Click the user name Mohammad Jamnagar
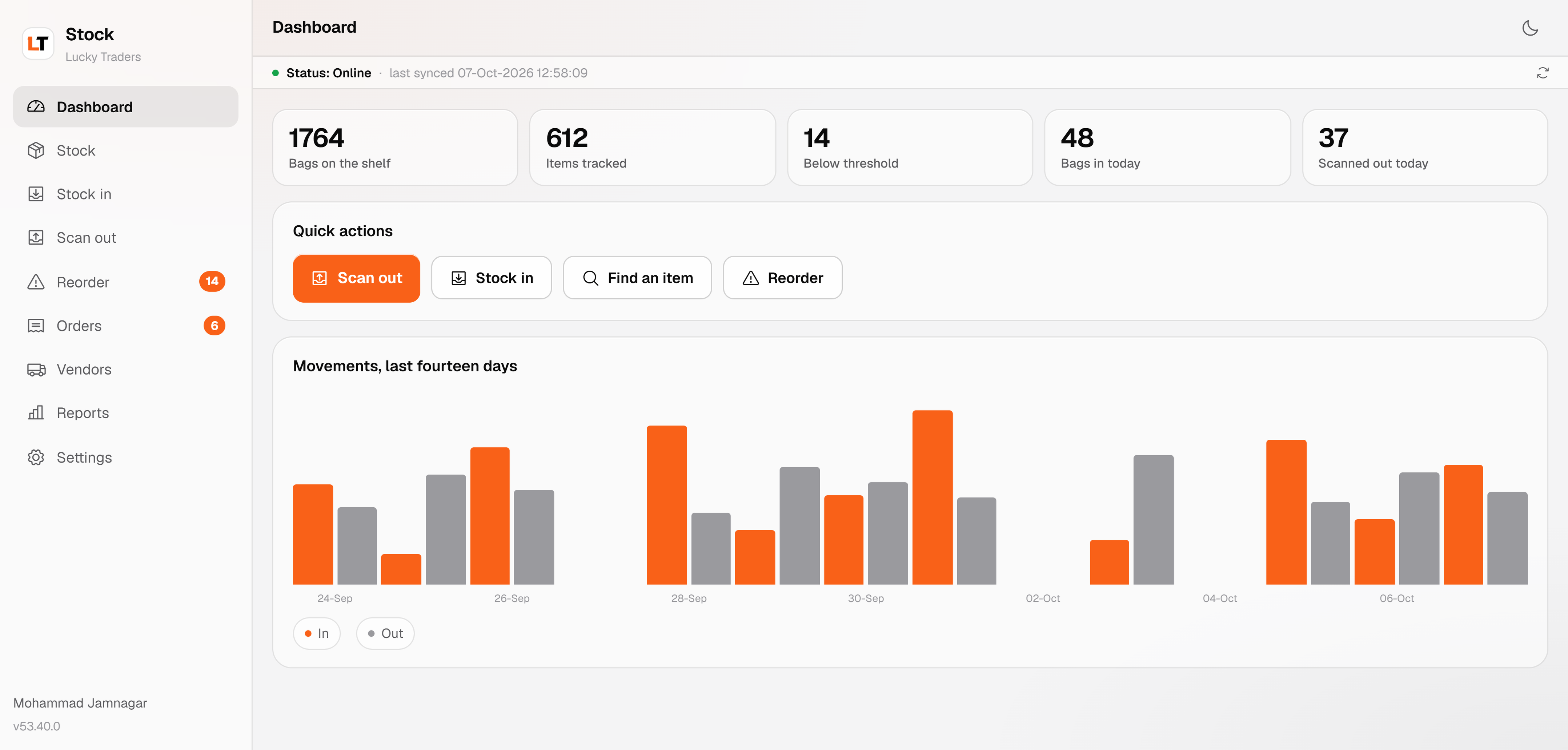Image resolution: width=1568 pixels, height=750 pixels. [x=80, y=702]
